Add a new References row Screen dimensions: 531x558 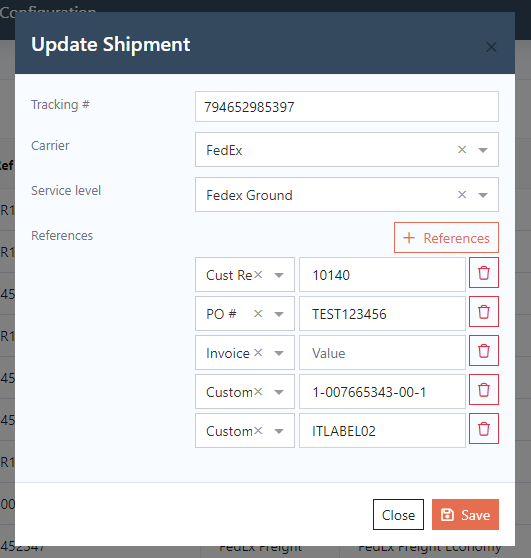(446, 238)
